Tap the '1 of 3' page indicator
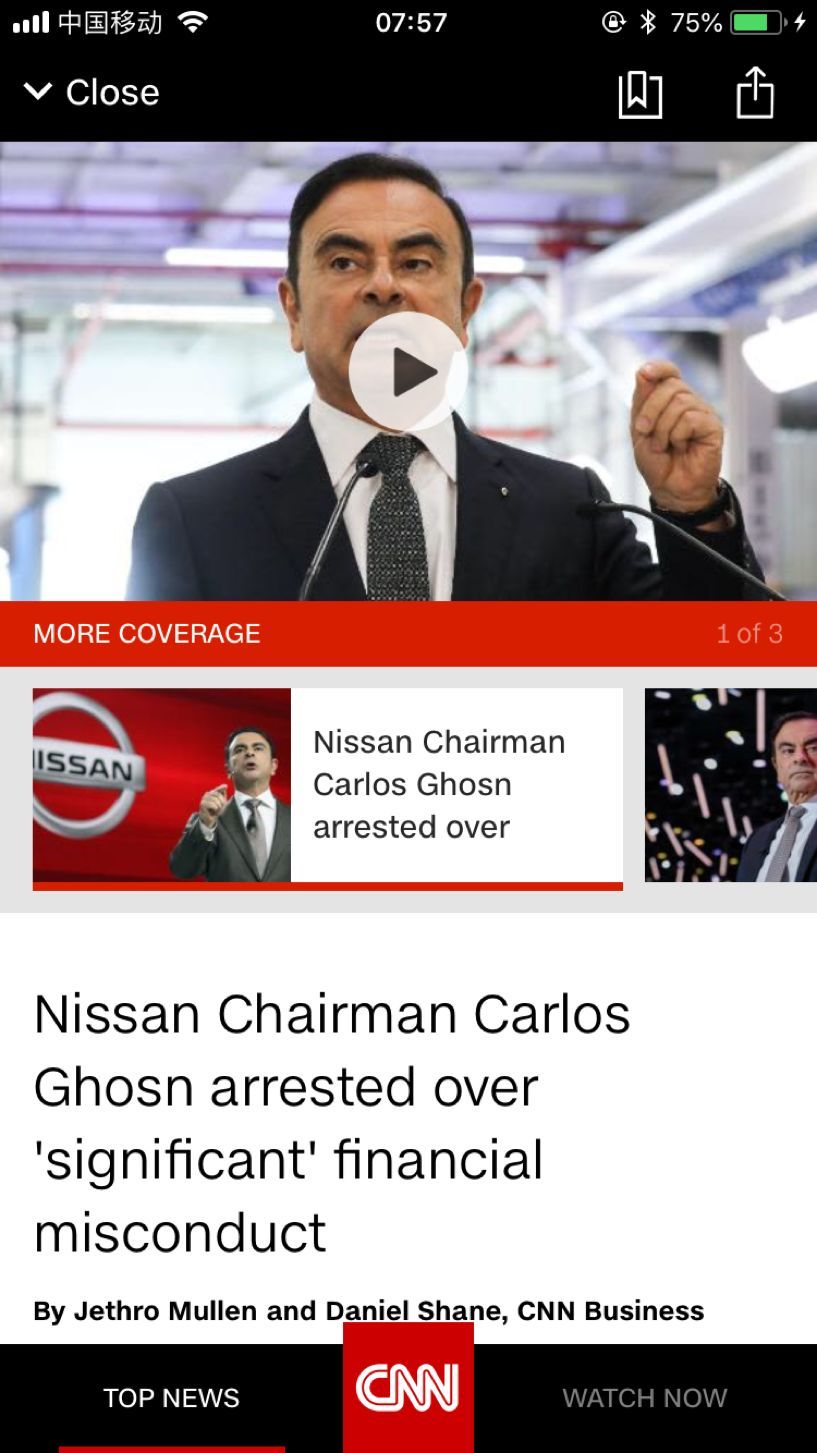 click(749, 633)
